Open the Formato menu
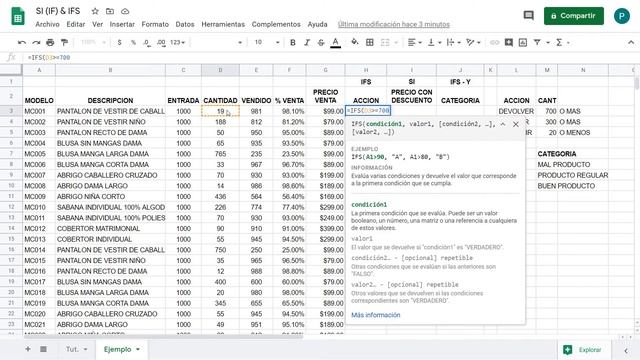The height and width of the screenshot is (360, 640). (155, 24)
